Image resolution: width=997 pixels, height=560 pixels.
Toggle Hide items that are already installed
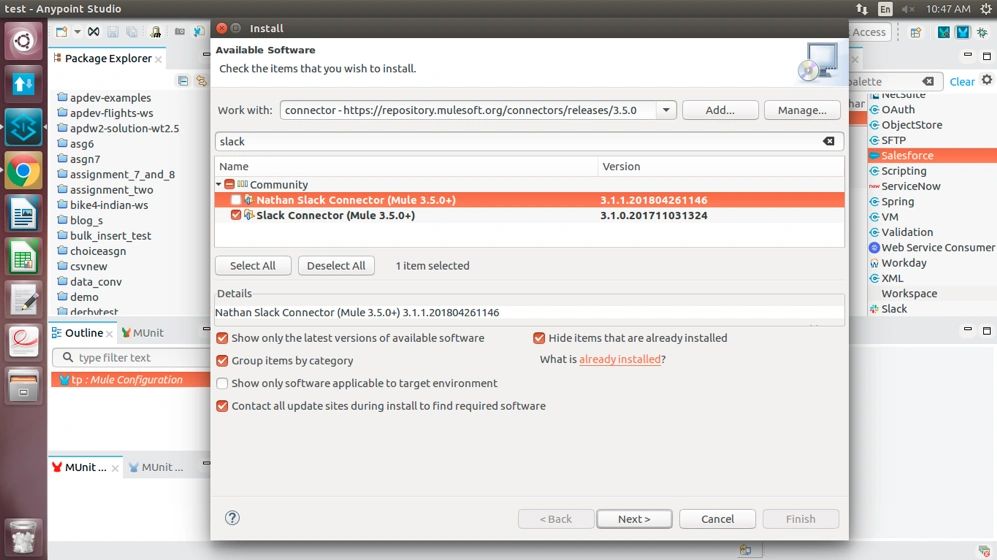pyautogui.click(x=539, y=338)
